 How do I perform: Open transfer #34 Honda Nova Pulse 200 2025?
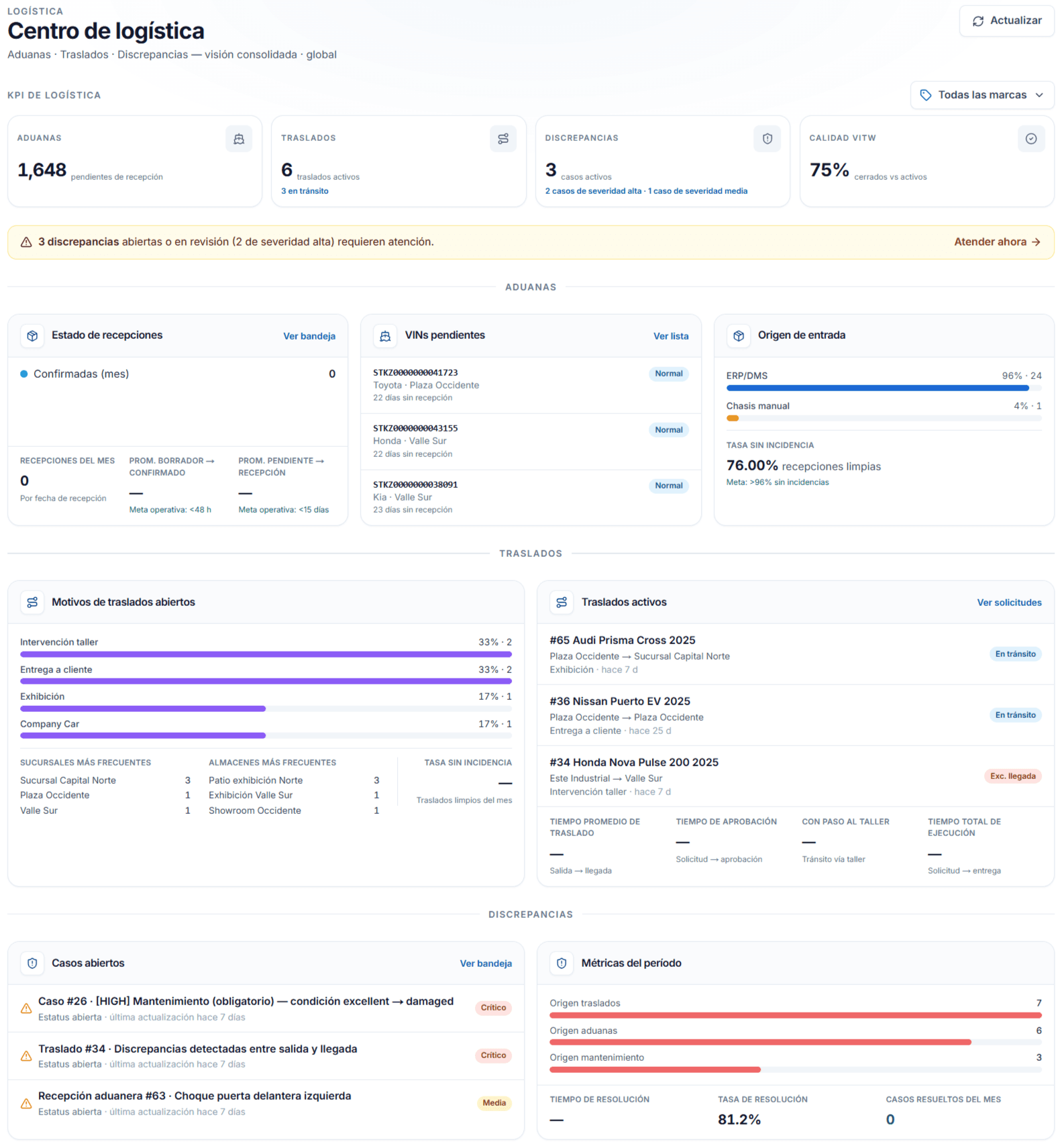(795, 776)
